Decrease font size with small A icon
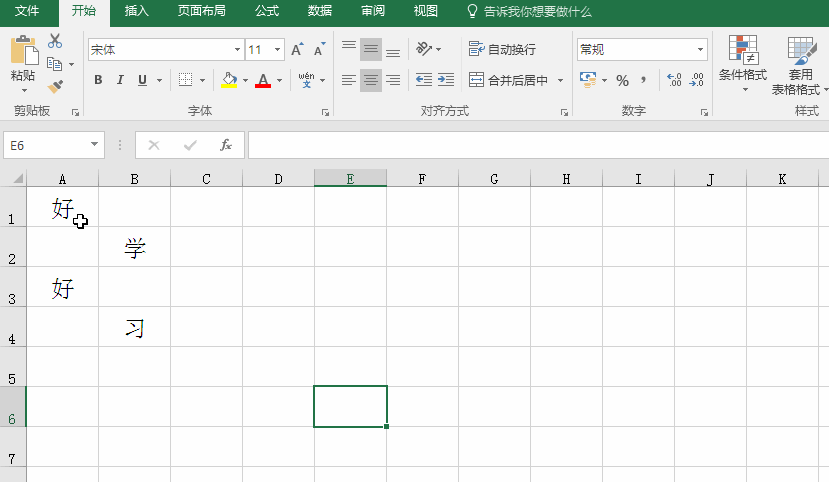This screenshot has height=482, width=829. pos(319,49)
